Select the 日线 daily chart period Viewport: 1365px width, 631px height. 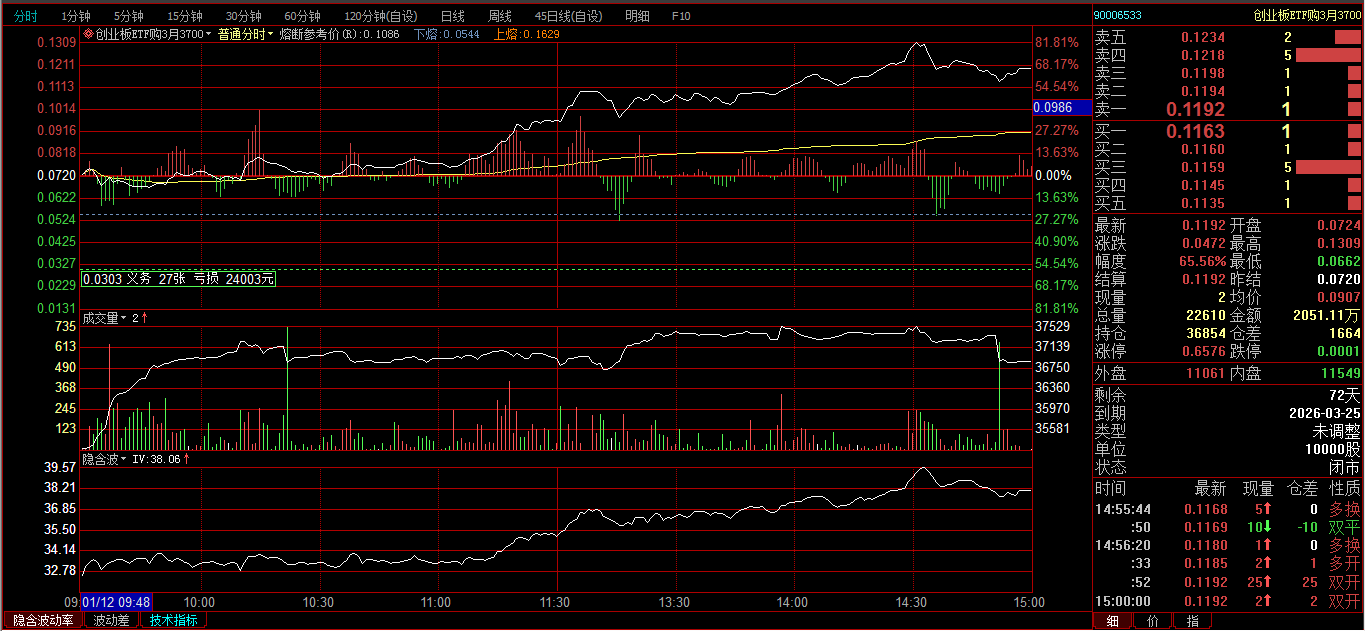pyautogui.click(x=452, y=16)
